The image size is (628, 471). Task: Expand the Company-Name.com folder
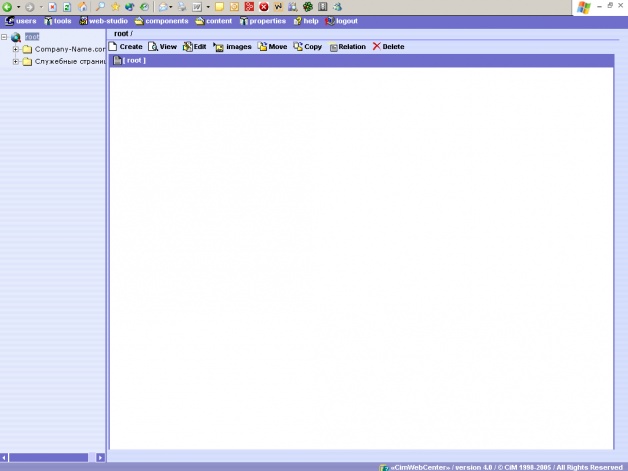[16, 50]
